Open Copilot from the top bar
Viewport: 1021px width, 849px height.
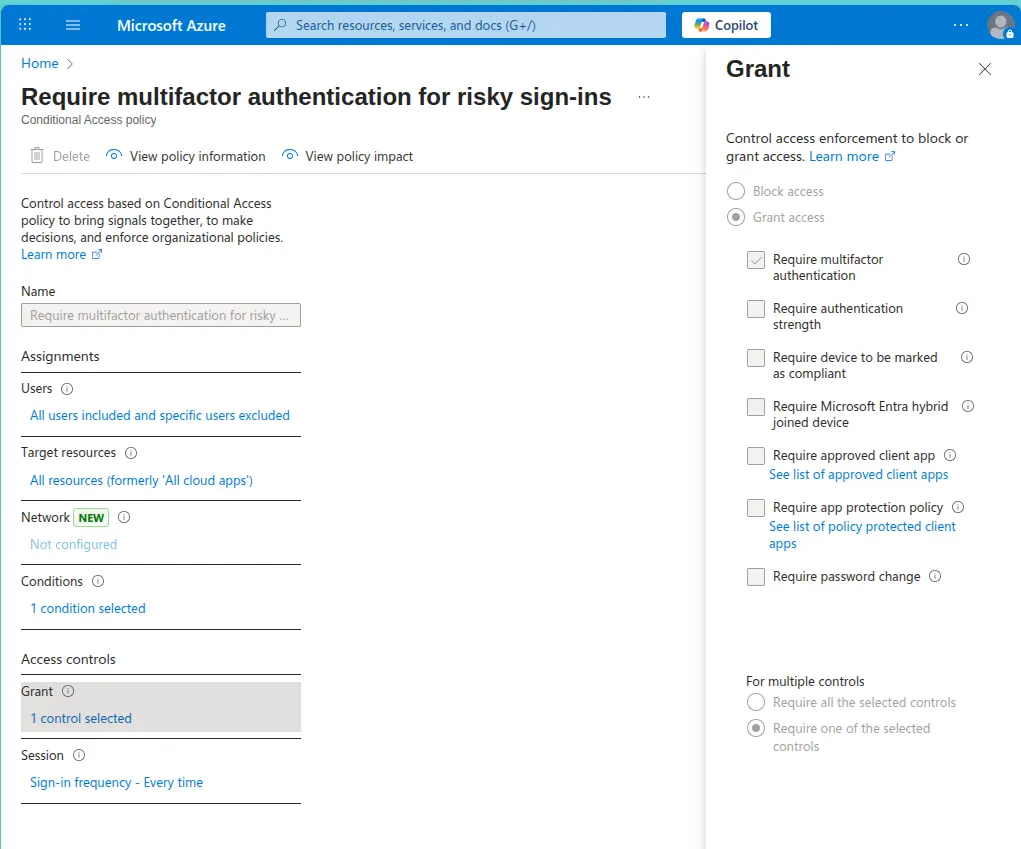pos(726,25)
